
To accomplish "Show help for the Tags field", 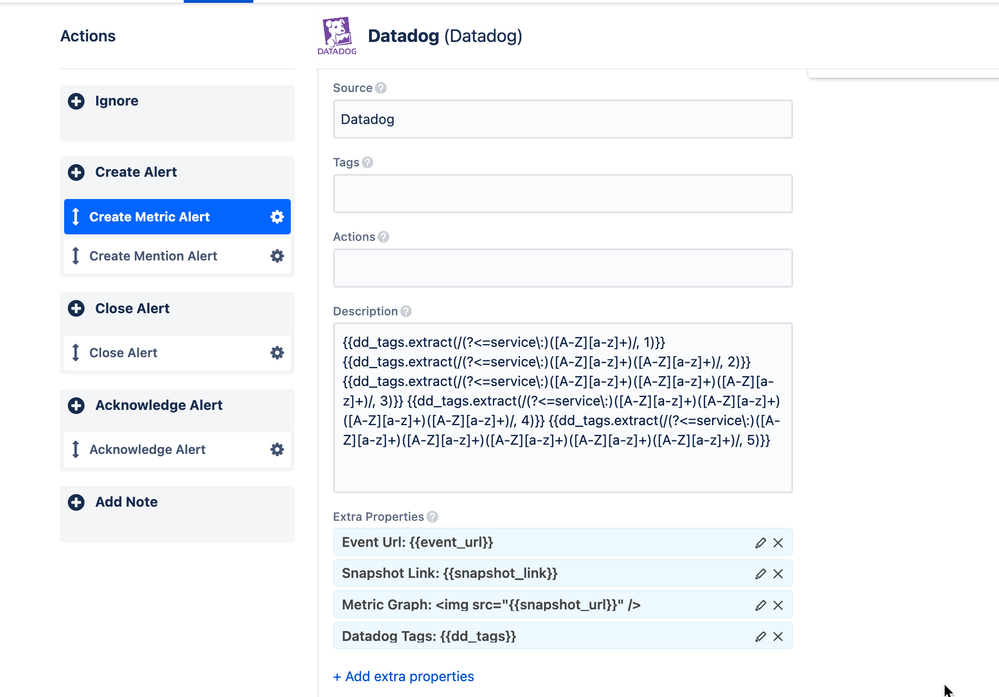I will 368,163.
